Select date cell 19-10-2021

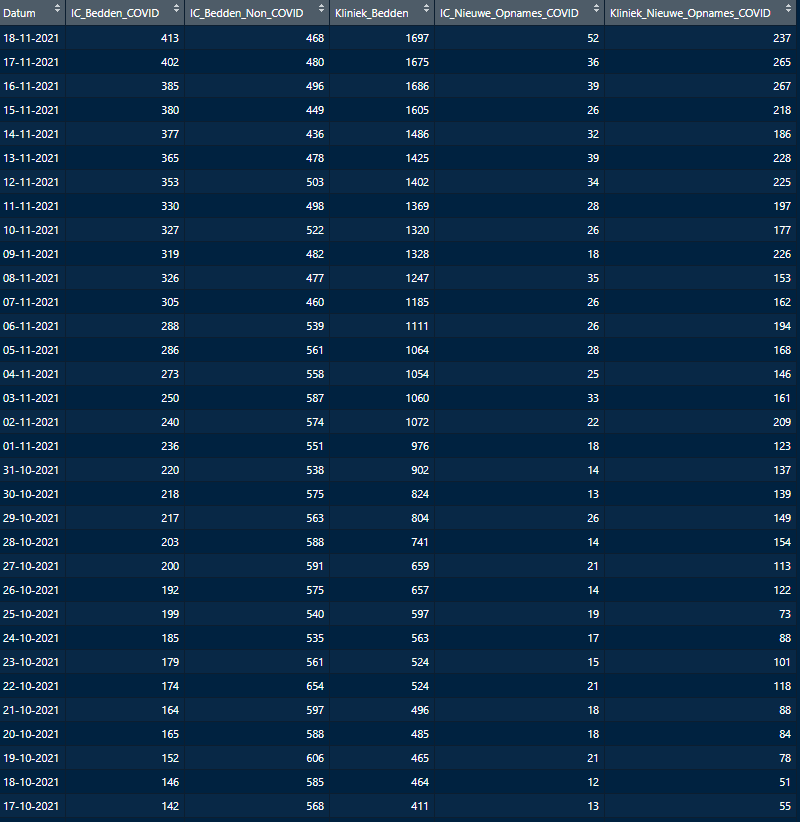click(31, 759)
